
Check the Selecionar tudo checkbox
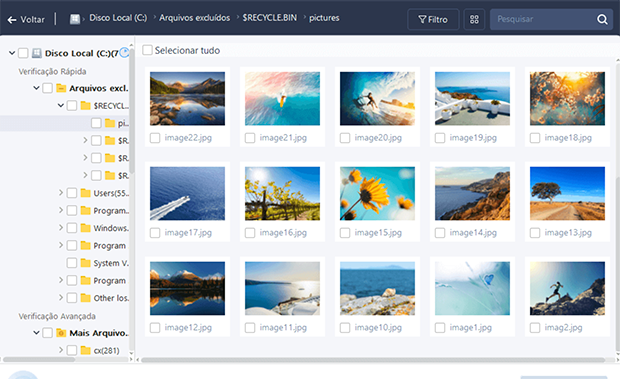[x=147, y=50]
